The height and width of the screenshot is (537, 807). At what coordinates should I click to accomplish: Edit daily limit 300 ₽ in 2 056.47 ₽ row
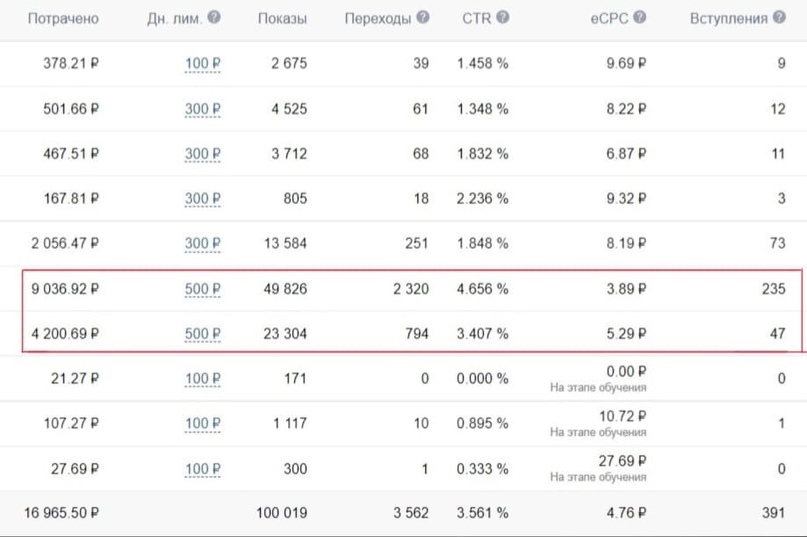[203, 244]
